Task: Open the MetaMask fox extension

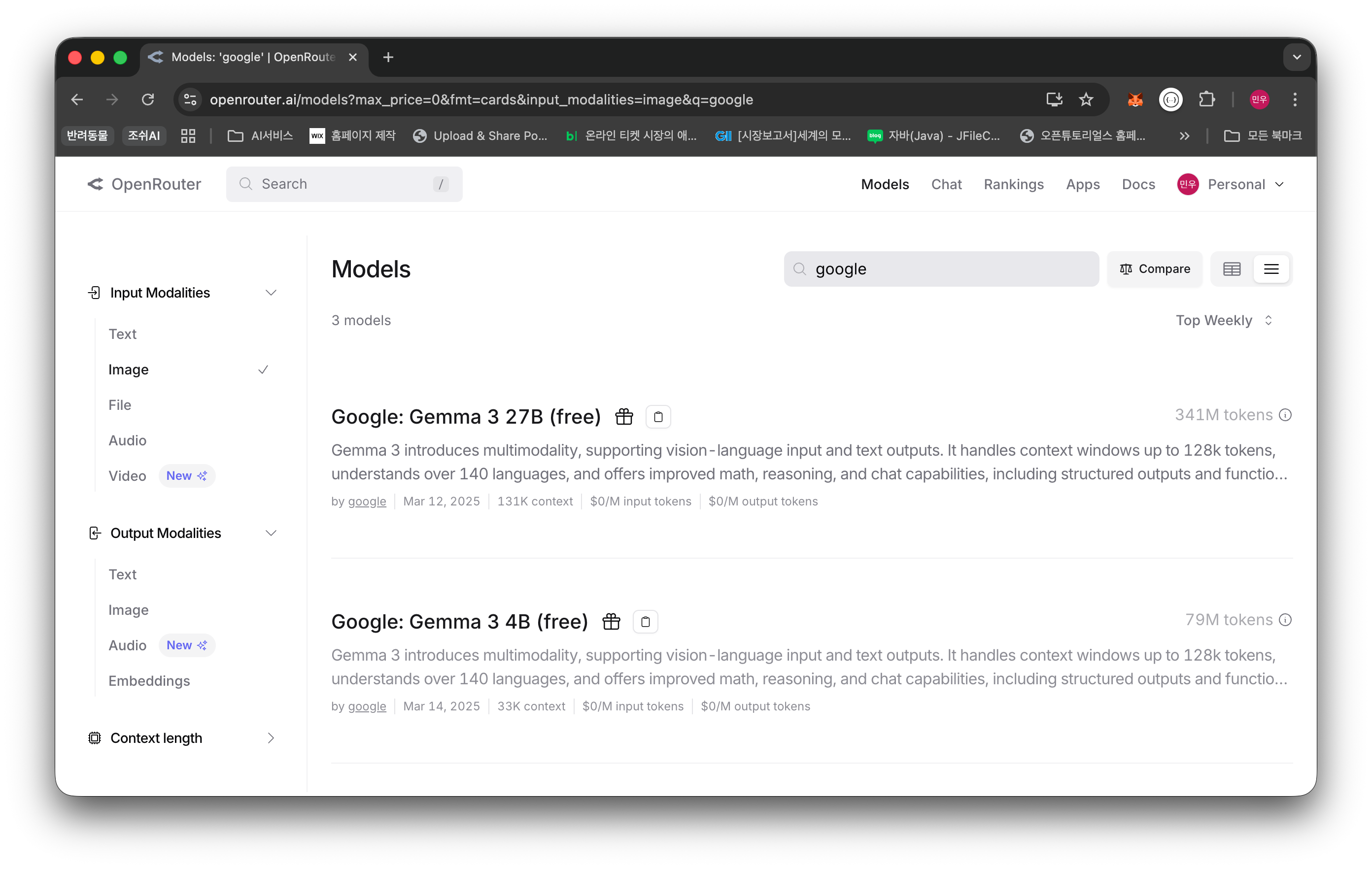Action: 1135,100
